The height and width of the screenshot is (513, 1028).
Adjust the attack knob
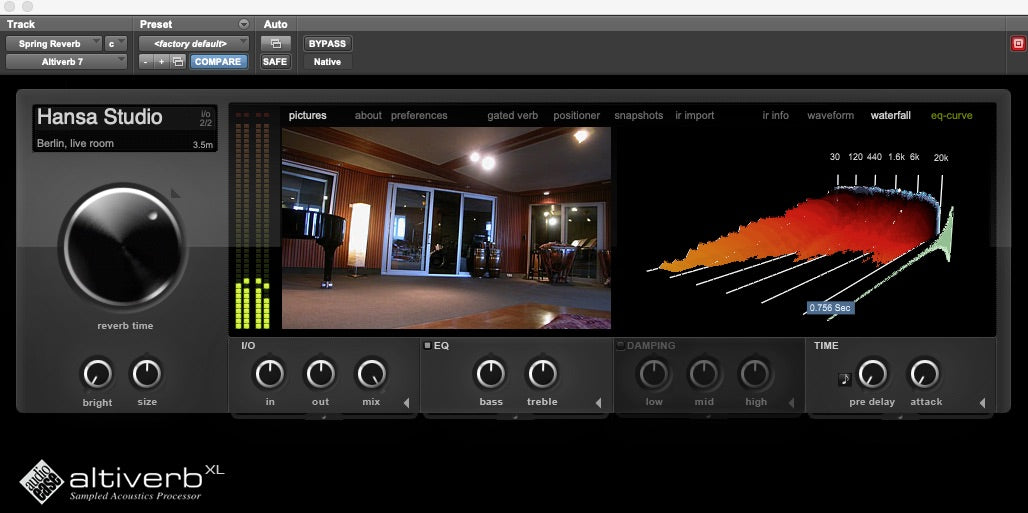click(x=925, y=374)
